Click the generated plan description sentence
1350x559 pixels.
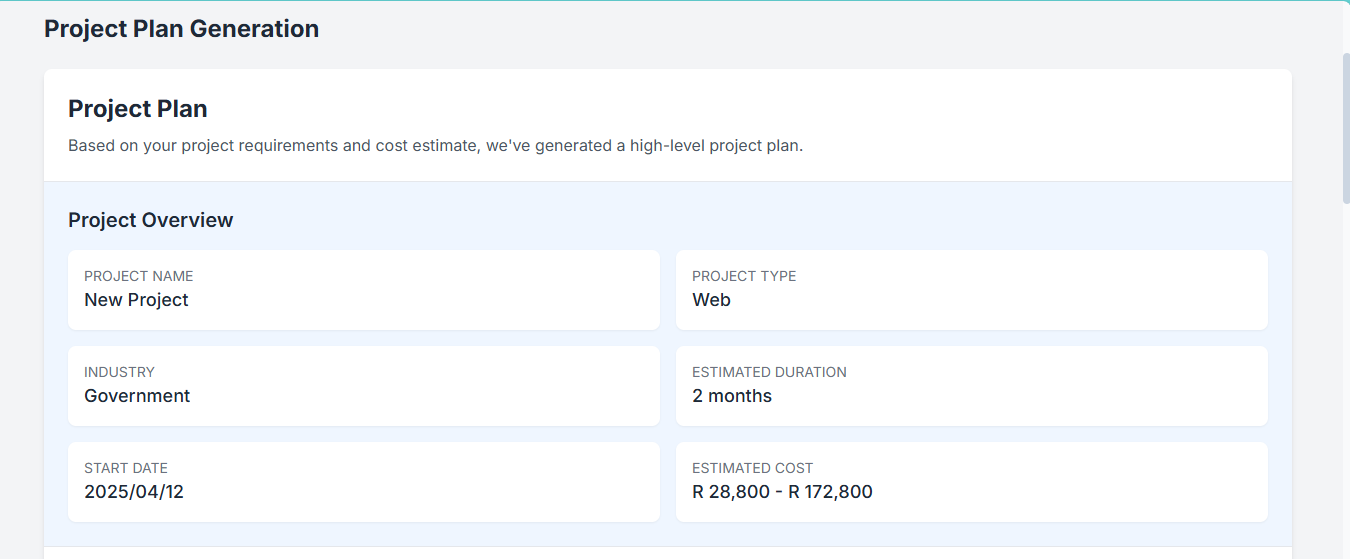click(x=435, y=146)
